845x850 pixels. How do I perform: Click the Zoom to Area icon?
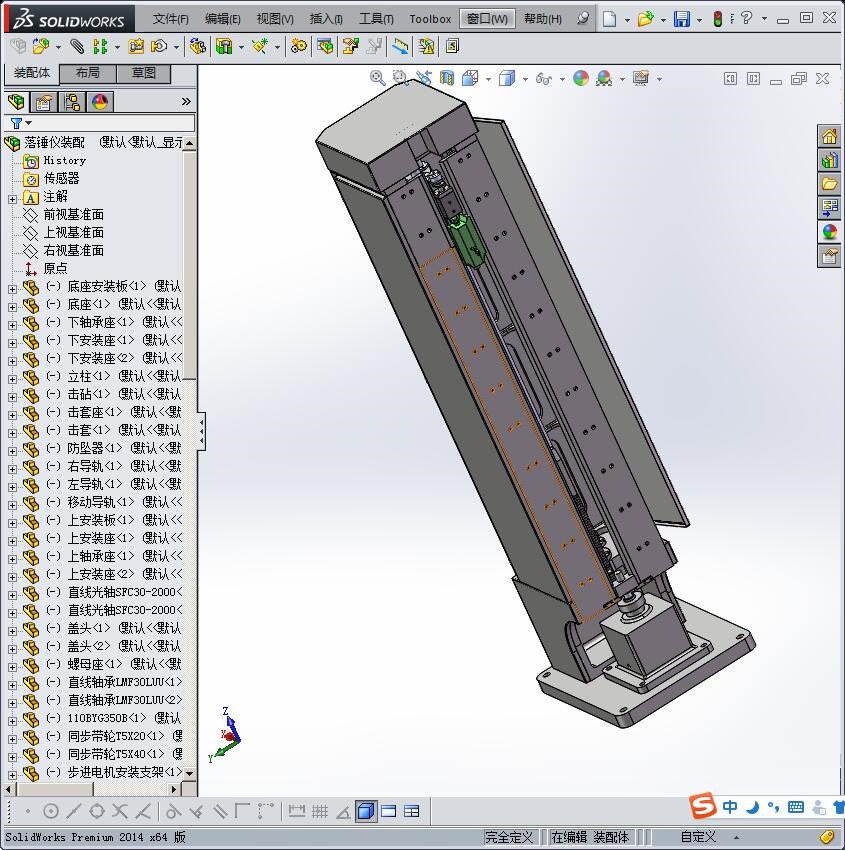pyautogui.click(x=400, y=78)
